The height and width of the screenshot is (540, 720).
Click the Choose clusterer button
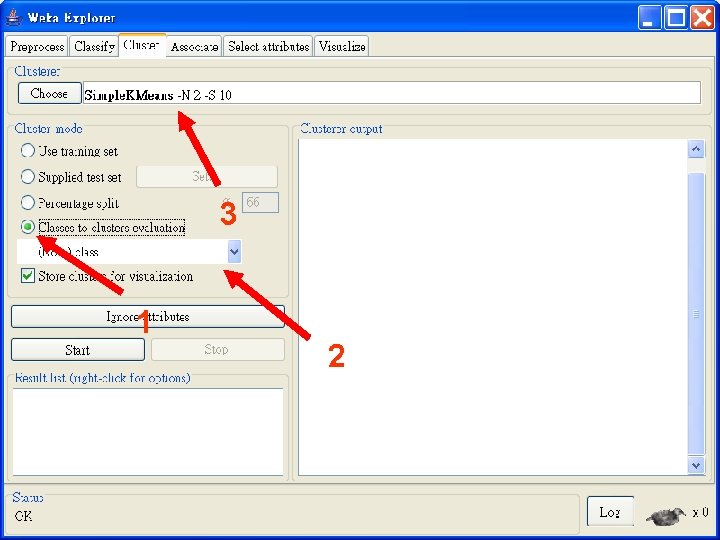tap(50, 93)
